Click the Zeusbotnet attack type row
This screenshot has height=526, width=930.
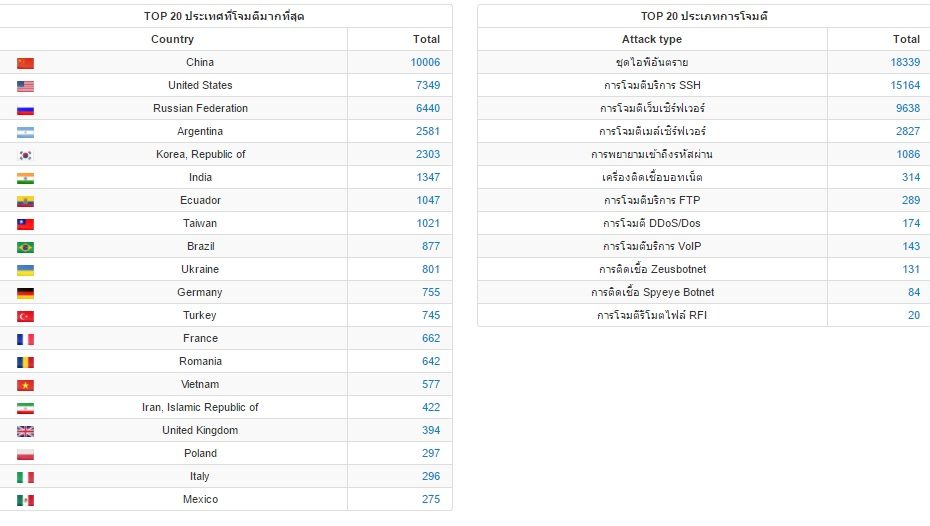[x=703, y=269]
